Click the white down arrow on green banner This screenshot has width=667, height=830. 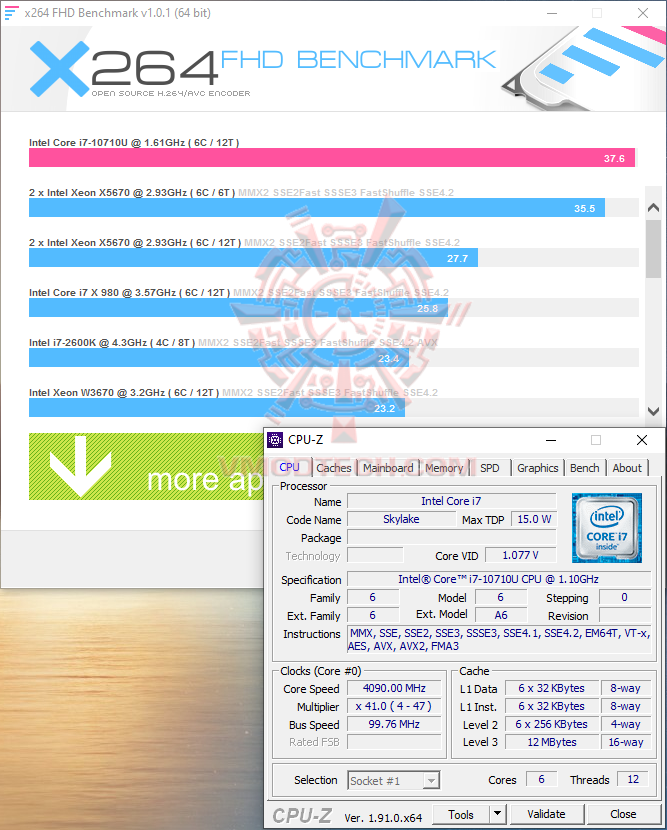[x=80, y=466]
